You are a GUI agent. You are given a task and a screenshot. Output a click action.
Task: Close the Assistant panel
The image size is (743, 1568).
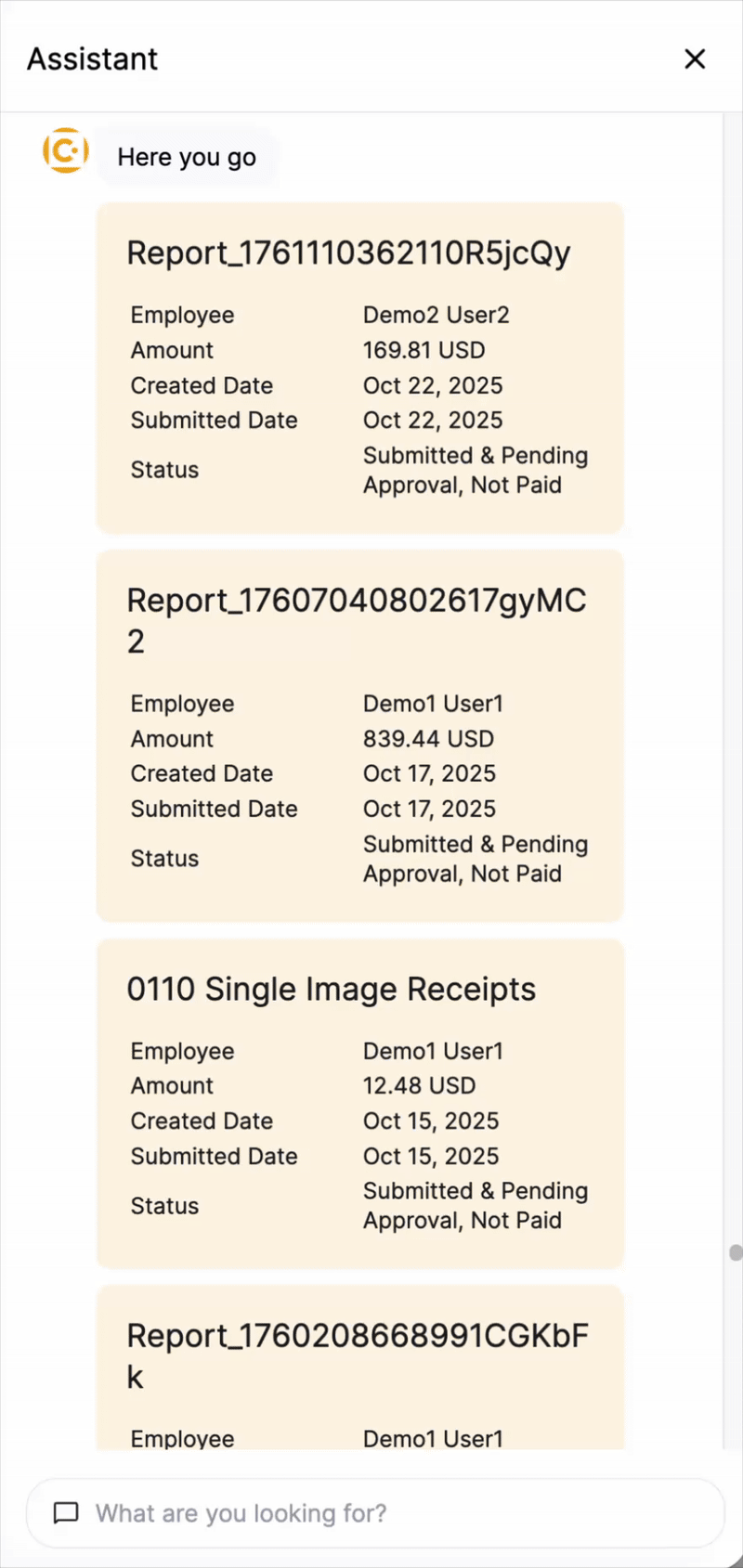[695, 58]
